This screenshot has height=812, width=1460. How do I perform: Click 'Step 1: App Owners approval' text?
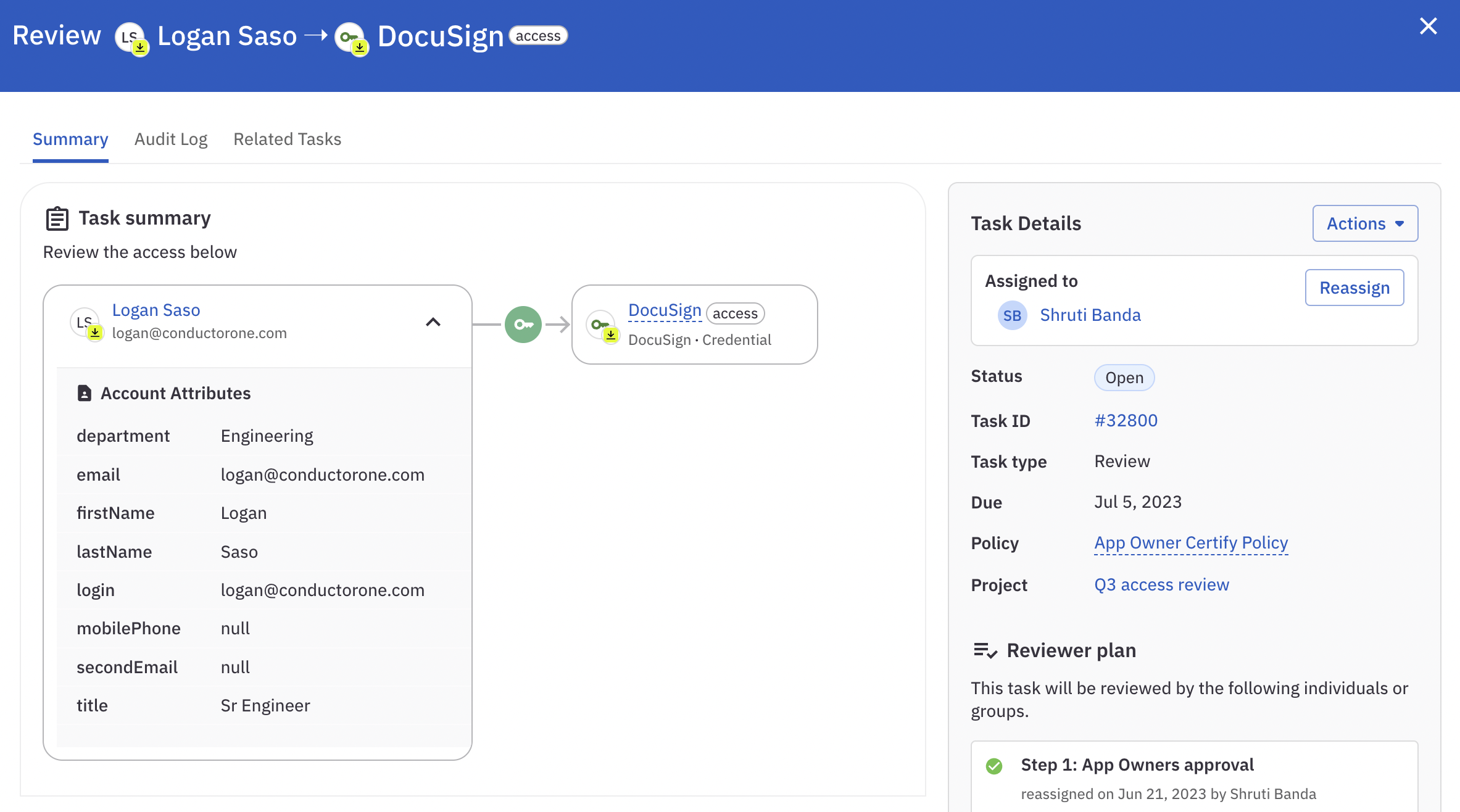(1137, 765)
